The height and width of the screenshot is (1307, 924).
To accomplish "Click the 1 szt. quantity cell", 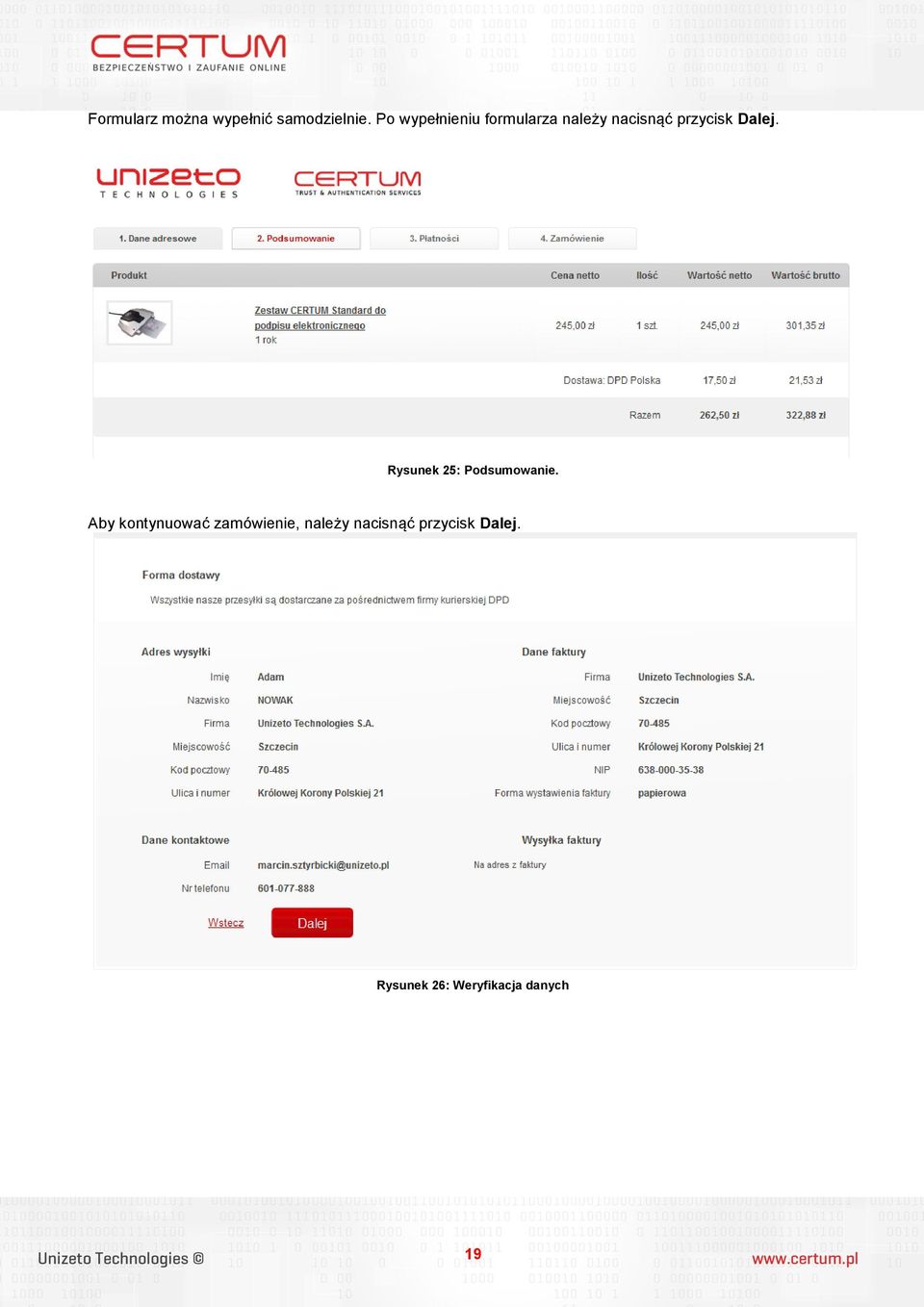I will coord(647,326).
